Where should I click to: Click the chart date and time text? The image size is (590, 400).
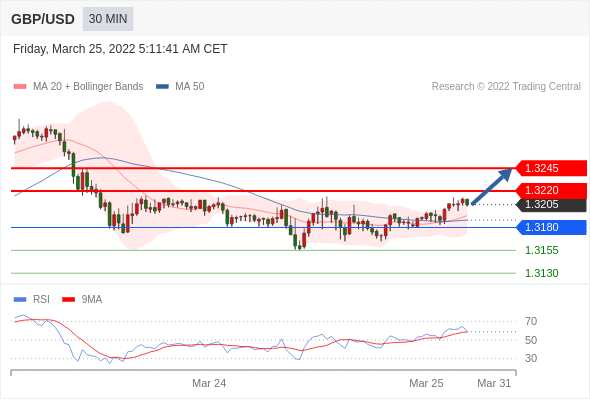click(x=120, y=49)
